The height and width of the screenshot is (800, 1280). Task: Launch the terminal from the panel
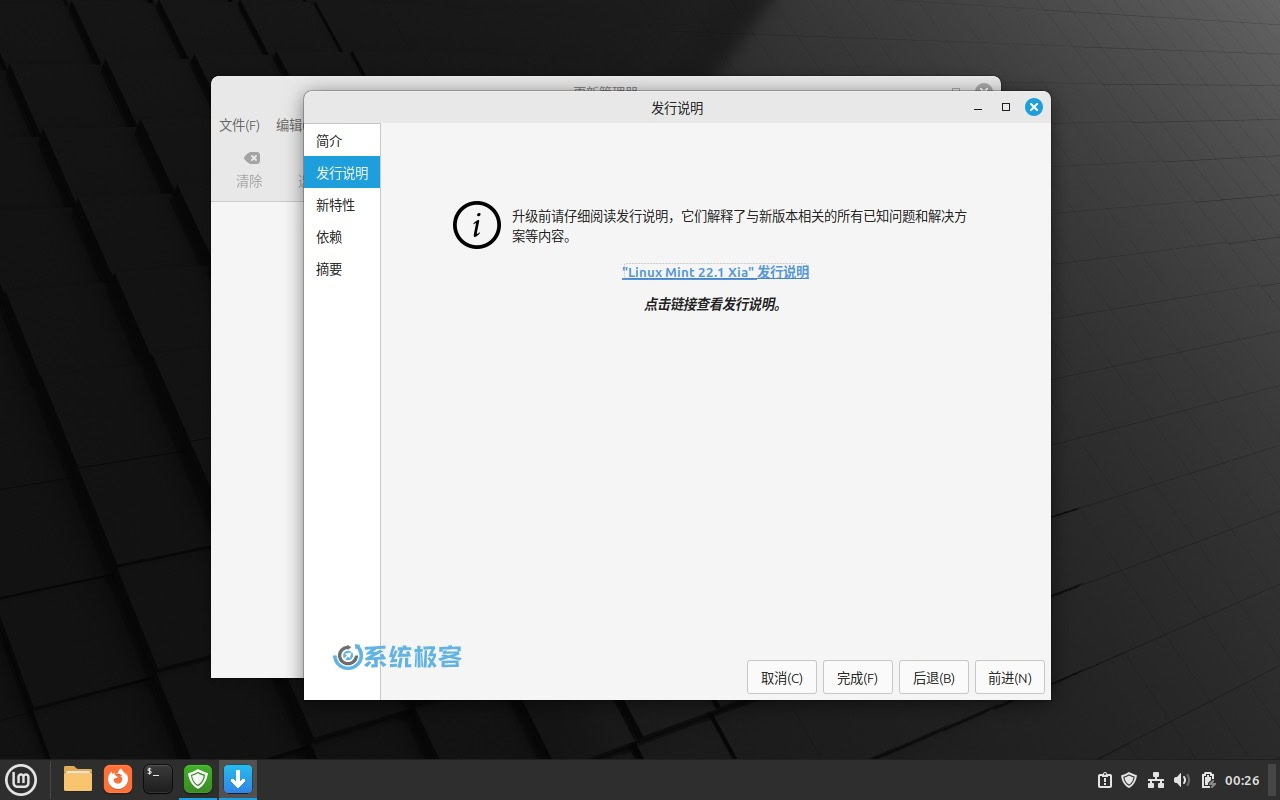[x=158, y=779]
